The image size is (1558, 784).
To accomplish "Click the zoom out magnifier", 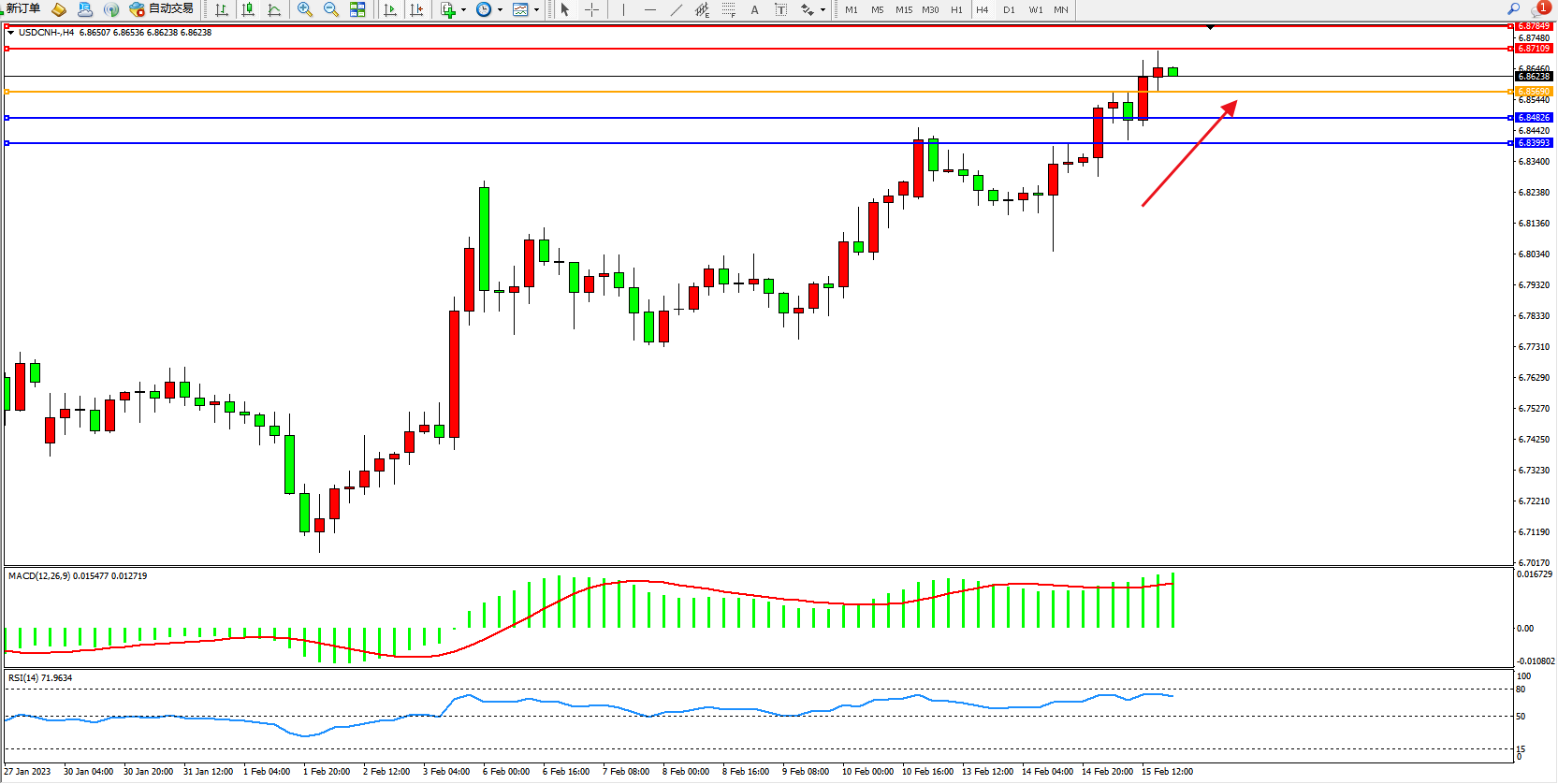I will click(x=331, y=9).
